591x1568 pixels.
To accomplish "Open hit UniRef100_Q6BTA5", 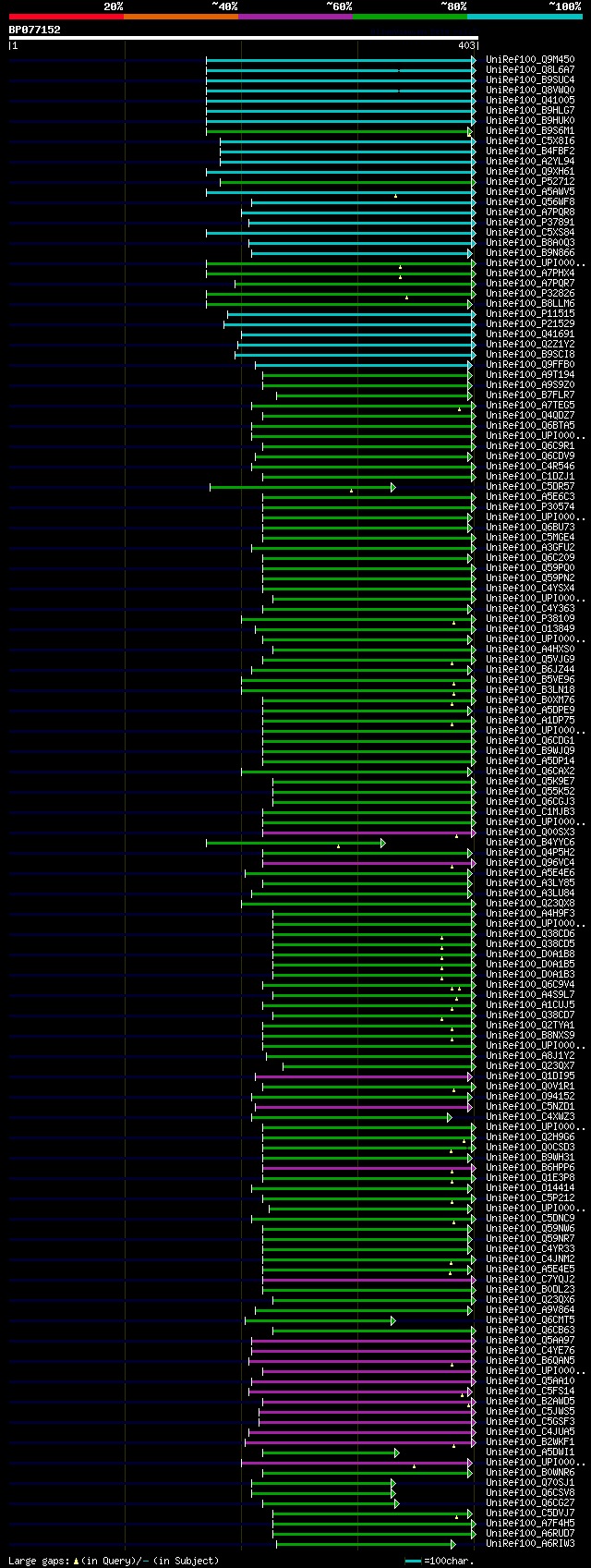I will coord(530,425).
